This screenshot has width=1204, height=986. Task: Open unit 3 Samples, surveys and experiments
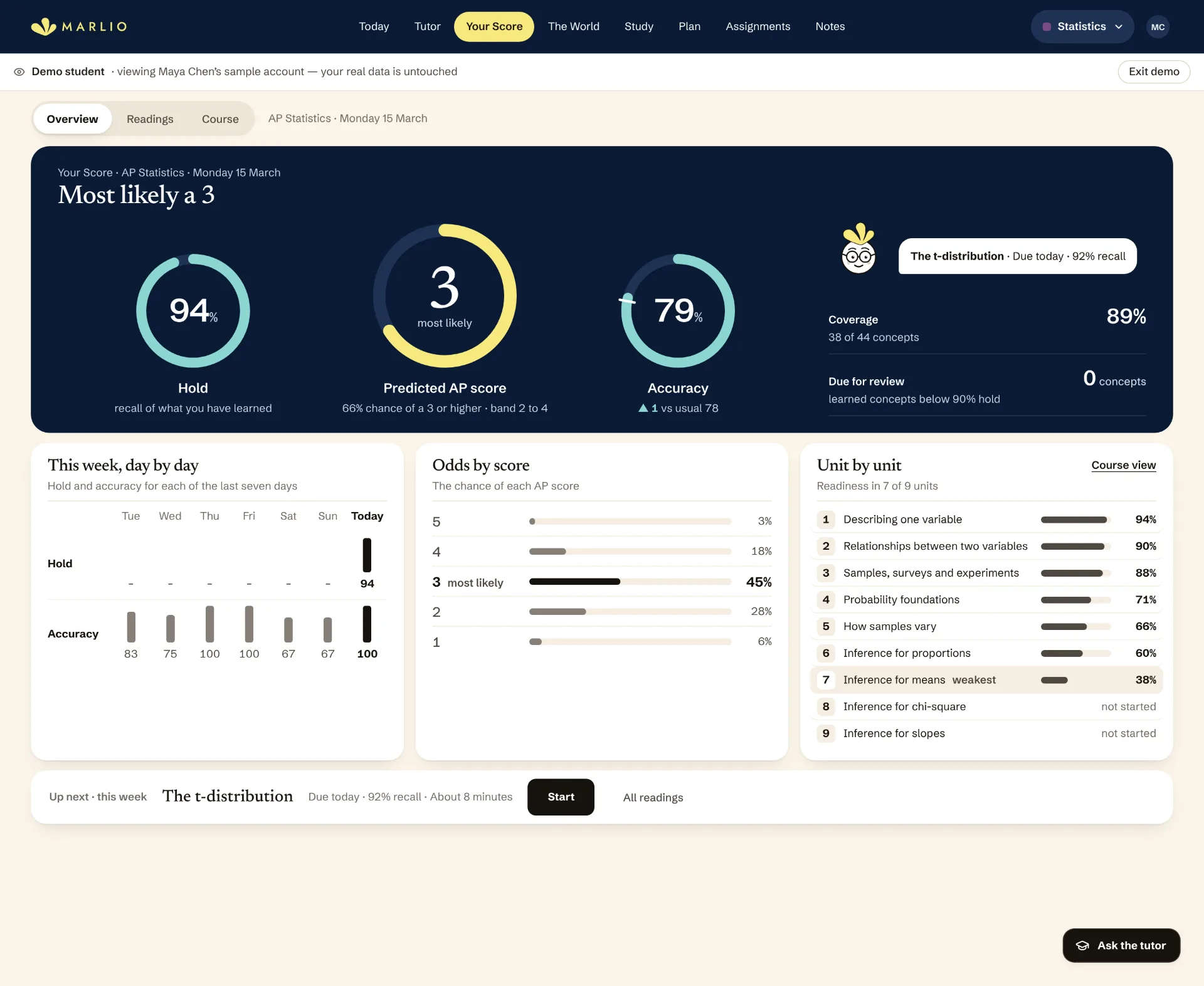(986, 573)
